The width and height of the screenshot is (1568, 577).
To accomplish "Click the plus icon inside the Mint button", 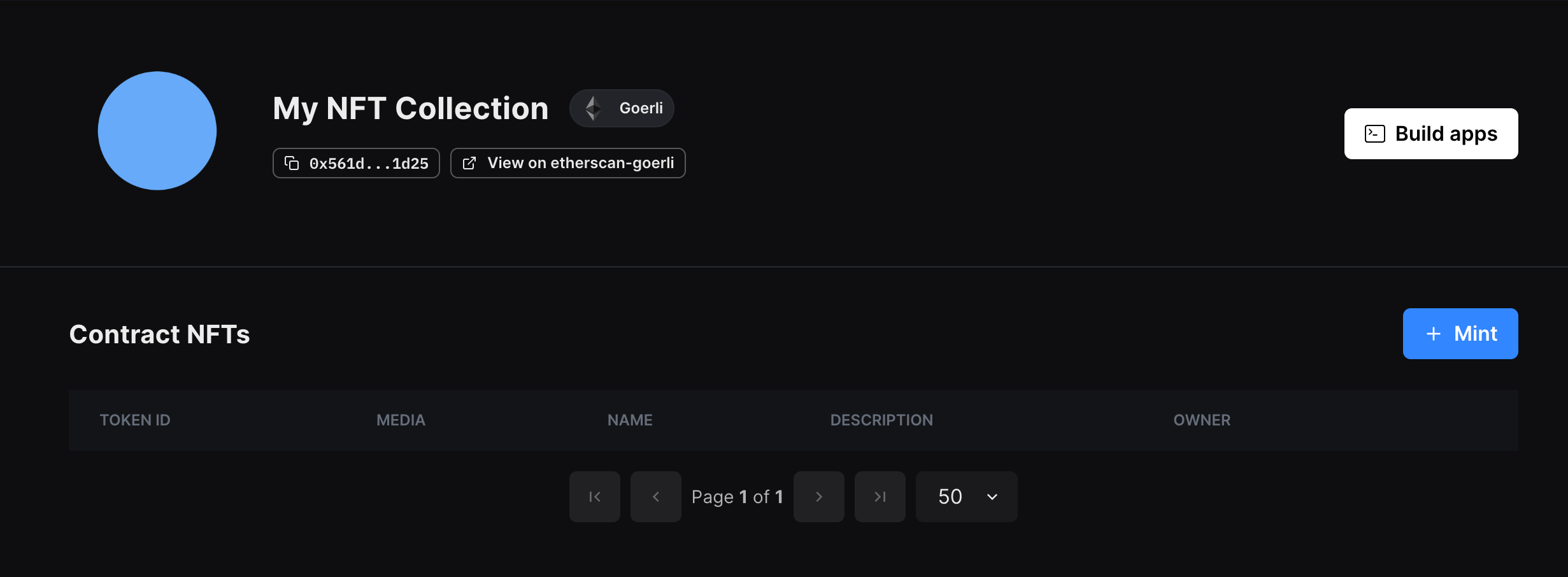I will click(1433, 334).
